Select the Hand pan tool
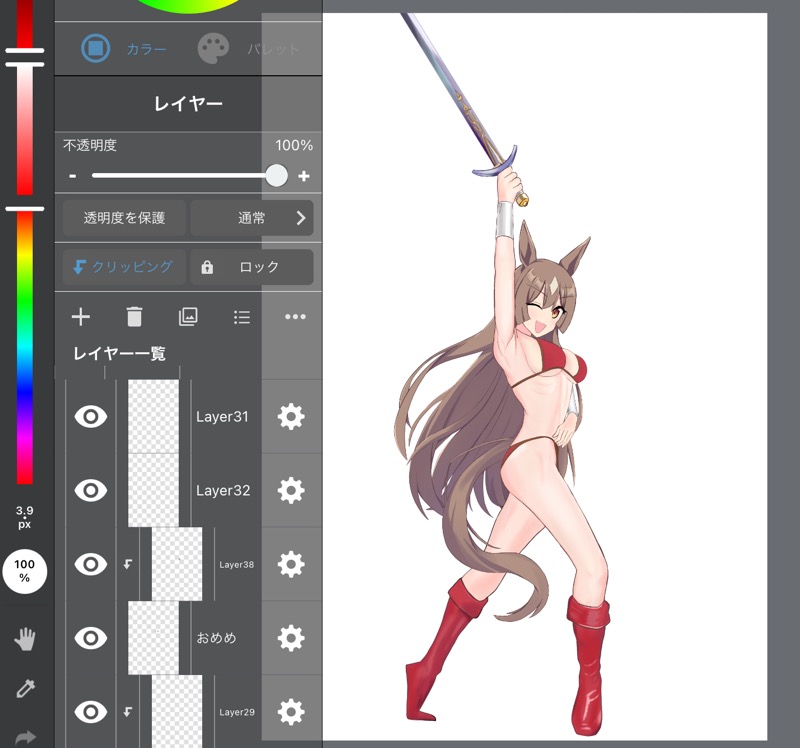Viewport: 800px width, 748px height. (x=25, y=640)
